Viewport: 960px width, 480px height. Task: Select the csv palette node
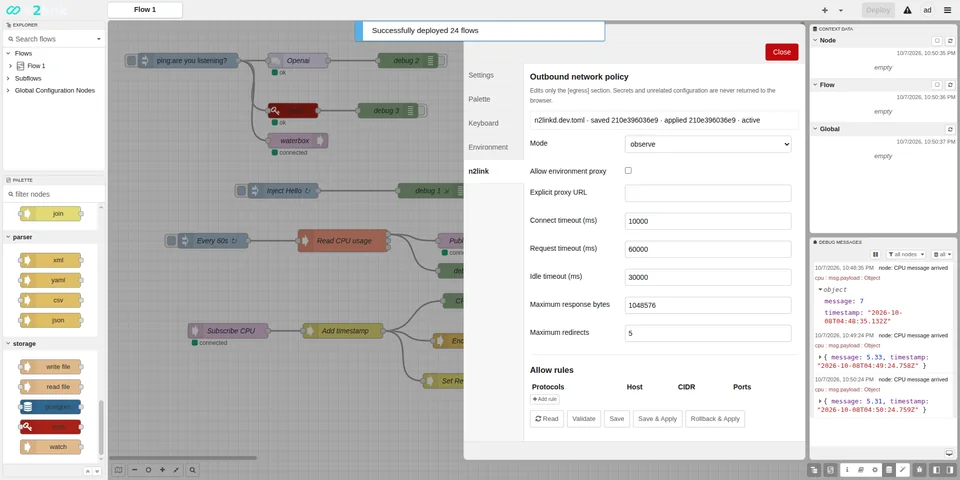(x=51, y=301)
